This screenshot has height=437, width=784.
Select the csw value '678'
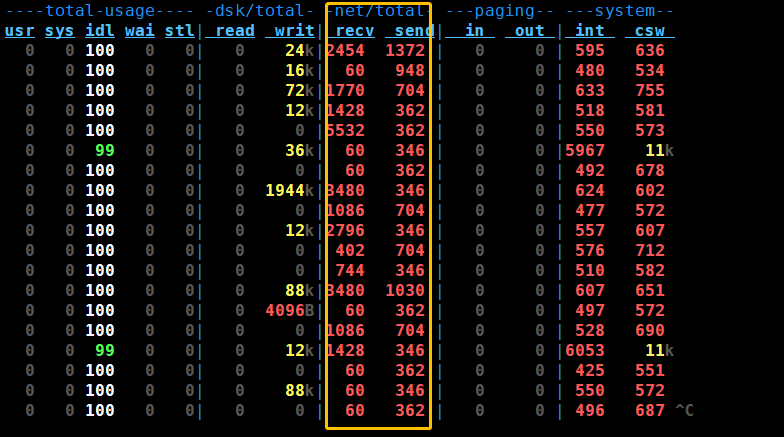(650, 170)
